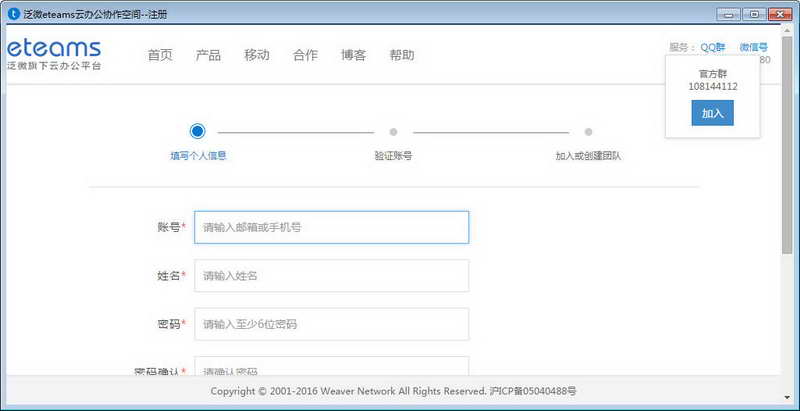Click the 验证账号 step dot
Screen dimensions: 800x411
pyautogui.click(x=393, y=132)
